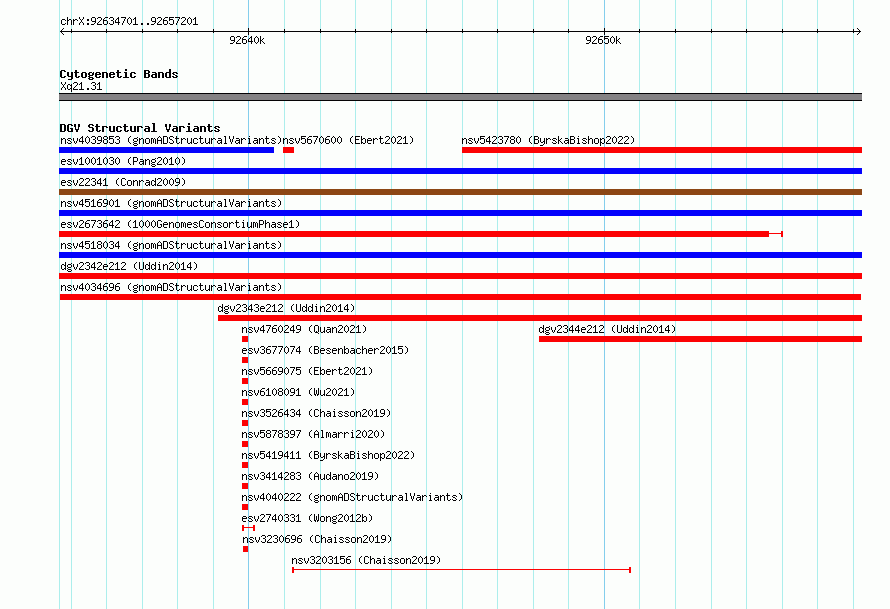The image size is (890, 609).
Task: Open the esv22341 Conrad2009 variant label
Action: (123, 182)
